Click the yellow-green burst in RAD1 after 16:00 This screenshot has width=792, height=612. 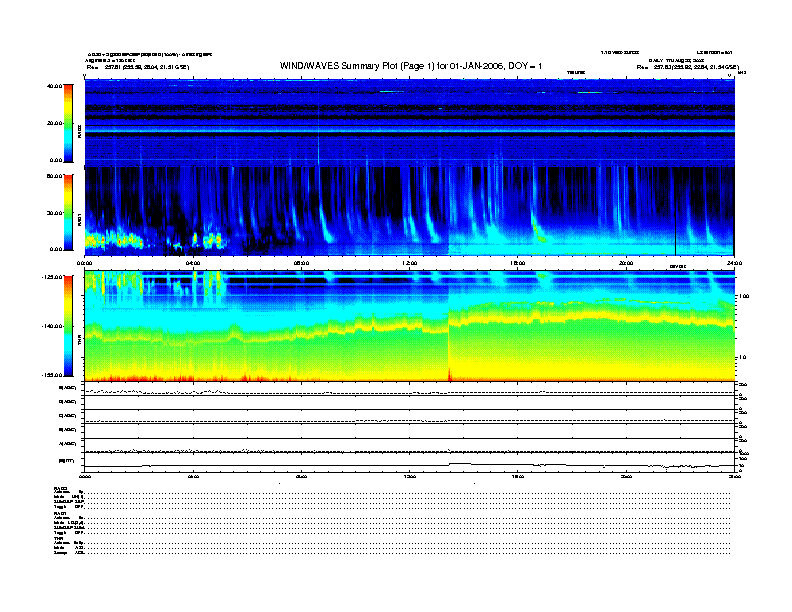click(537, 231)
